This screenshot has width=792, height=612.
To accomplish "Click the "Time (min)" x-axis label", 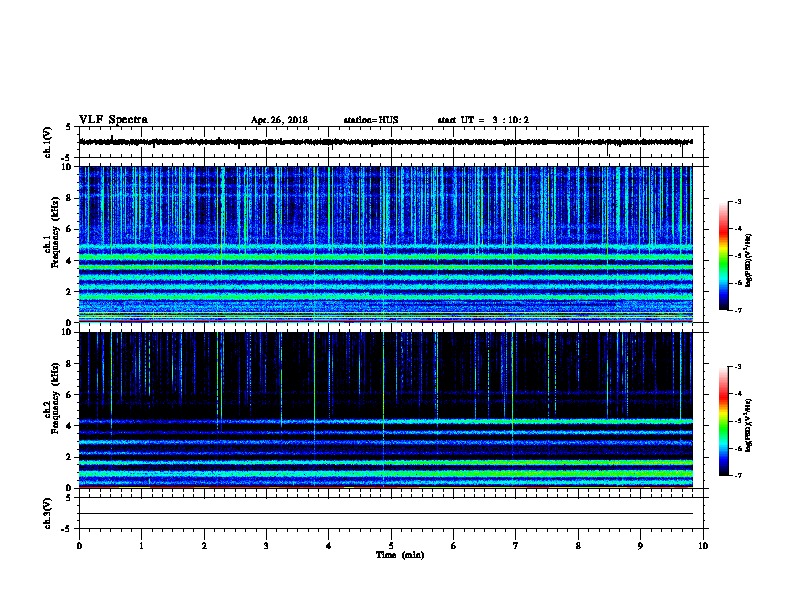I will tap(400, 555).
